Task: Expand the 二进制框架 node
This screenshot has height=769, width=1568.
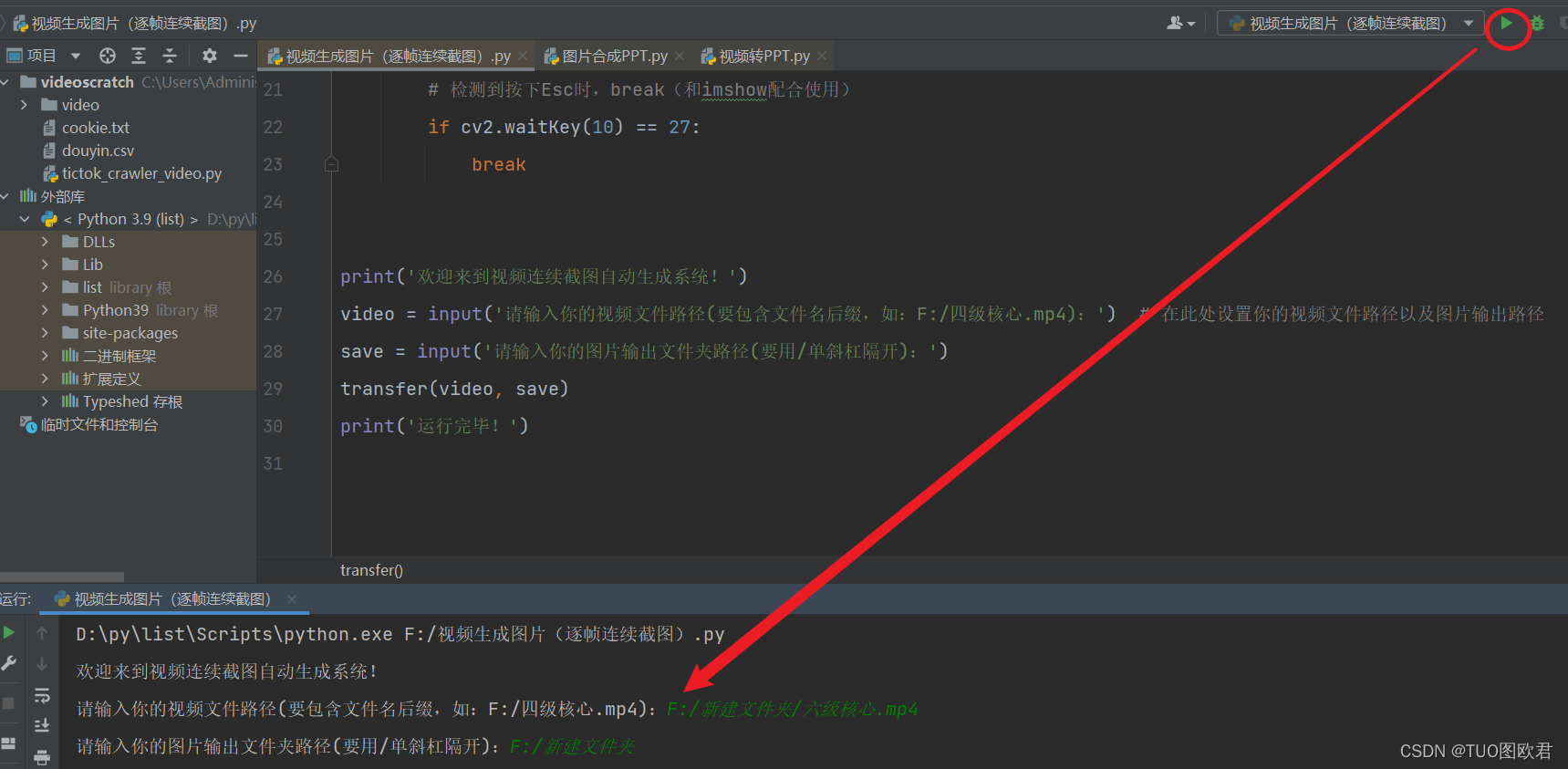Action: click(45, 356)
